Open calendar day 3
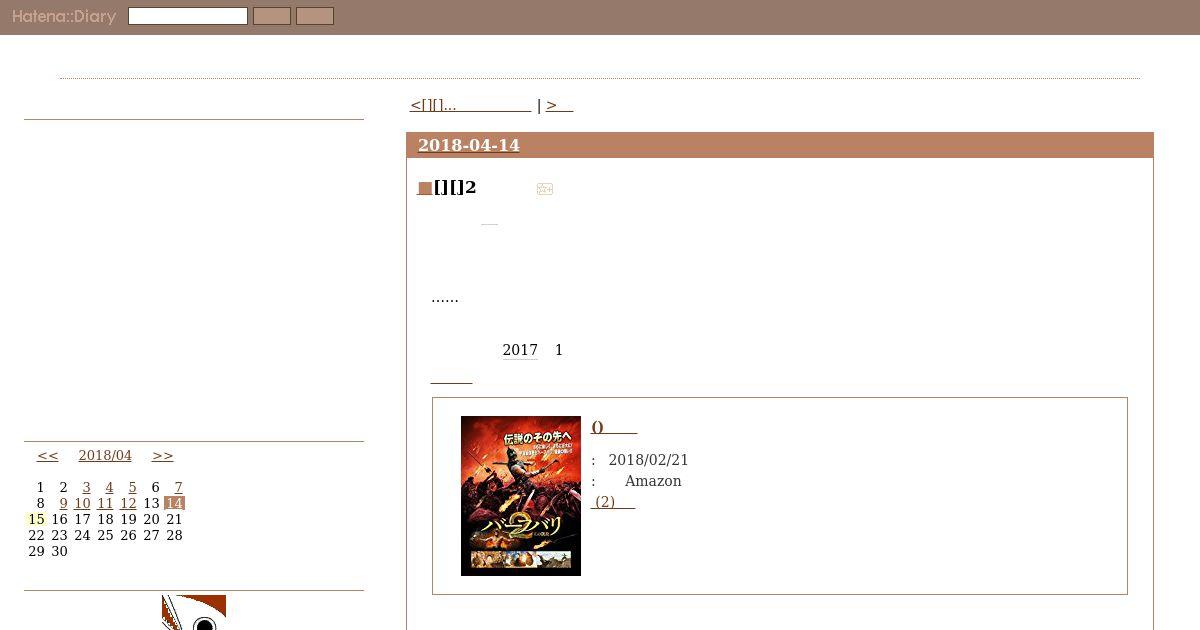Viewport: 1200px width, 630px height. (x=86, y=487)
